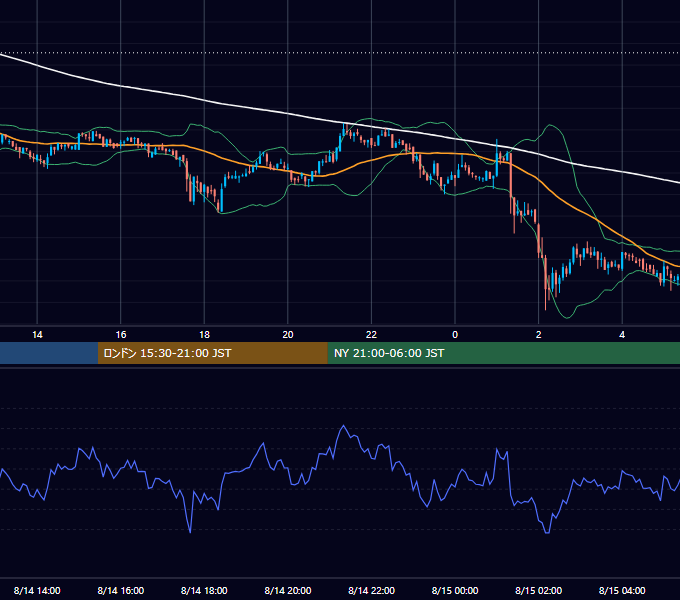This screenshot has height=600, width=680.
Task: Click the time axis label 16
Action: click(x=121, y=335)
